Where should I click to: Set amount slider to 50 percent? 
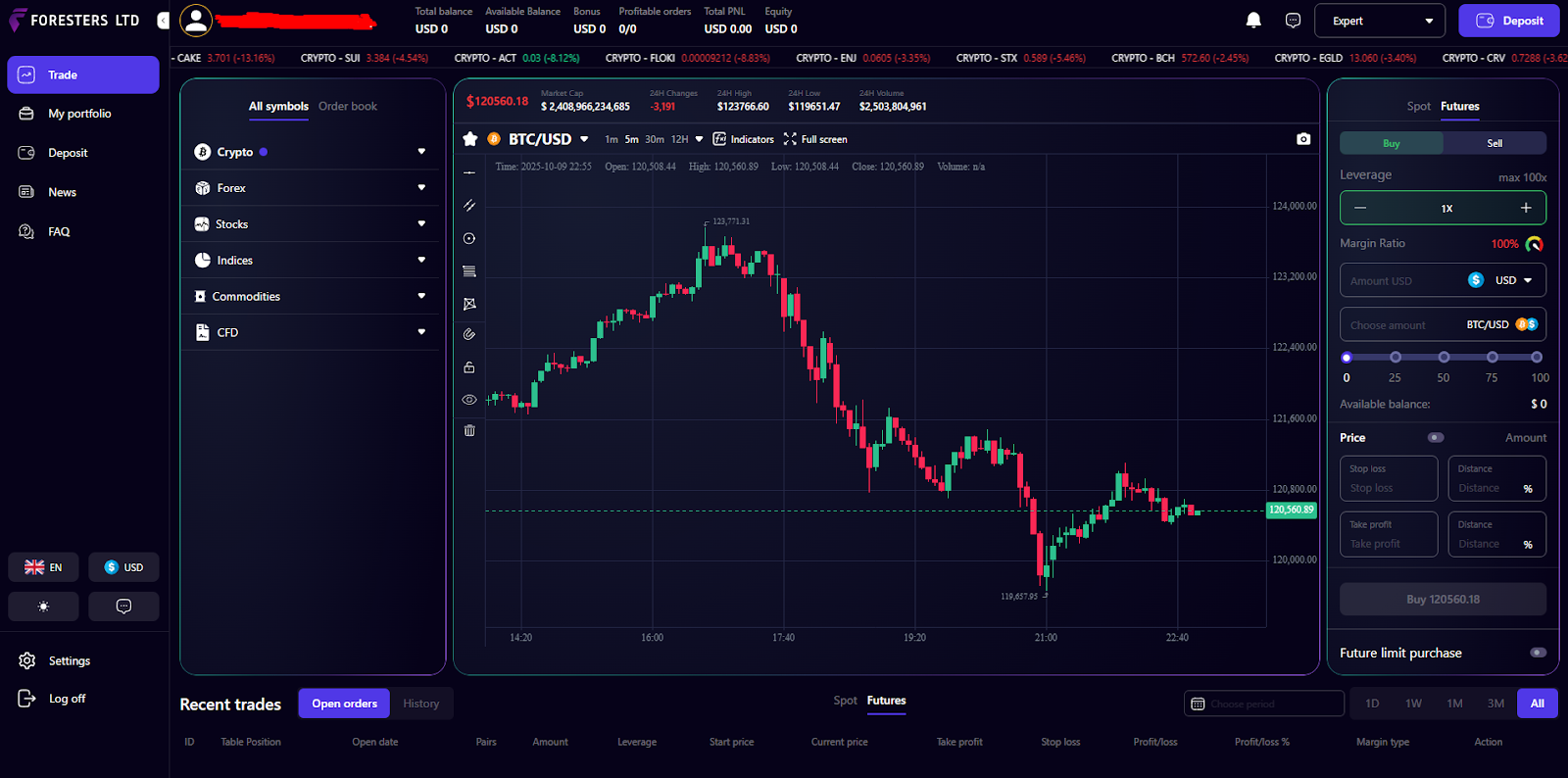pyautogui.click(x=1444, y=358)
